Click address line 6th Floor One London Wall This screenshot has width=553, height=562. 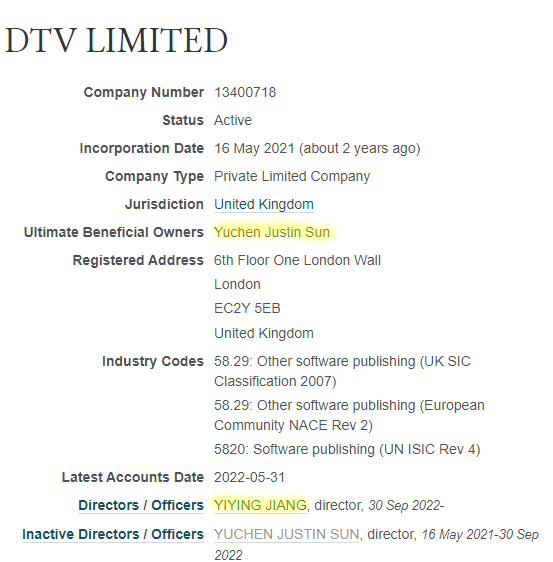[297, 260]
